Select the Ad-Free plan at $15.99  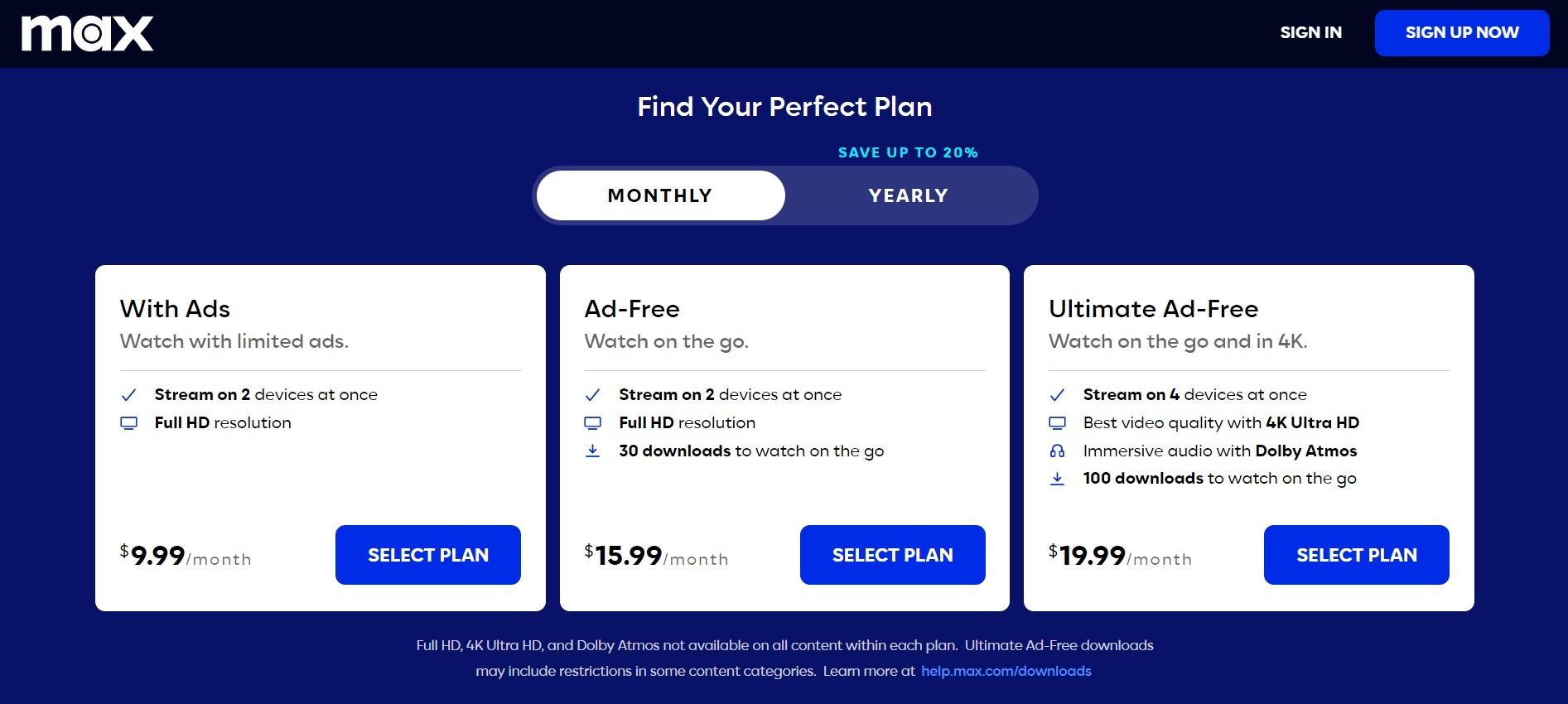point(893,555)
